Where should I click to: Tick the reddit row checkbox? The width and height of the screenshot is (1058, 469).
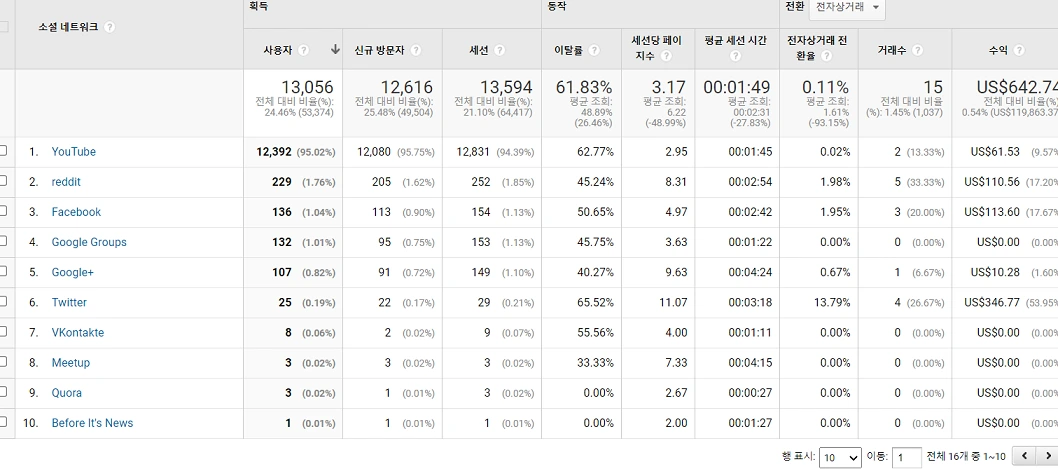point(3,181)
